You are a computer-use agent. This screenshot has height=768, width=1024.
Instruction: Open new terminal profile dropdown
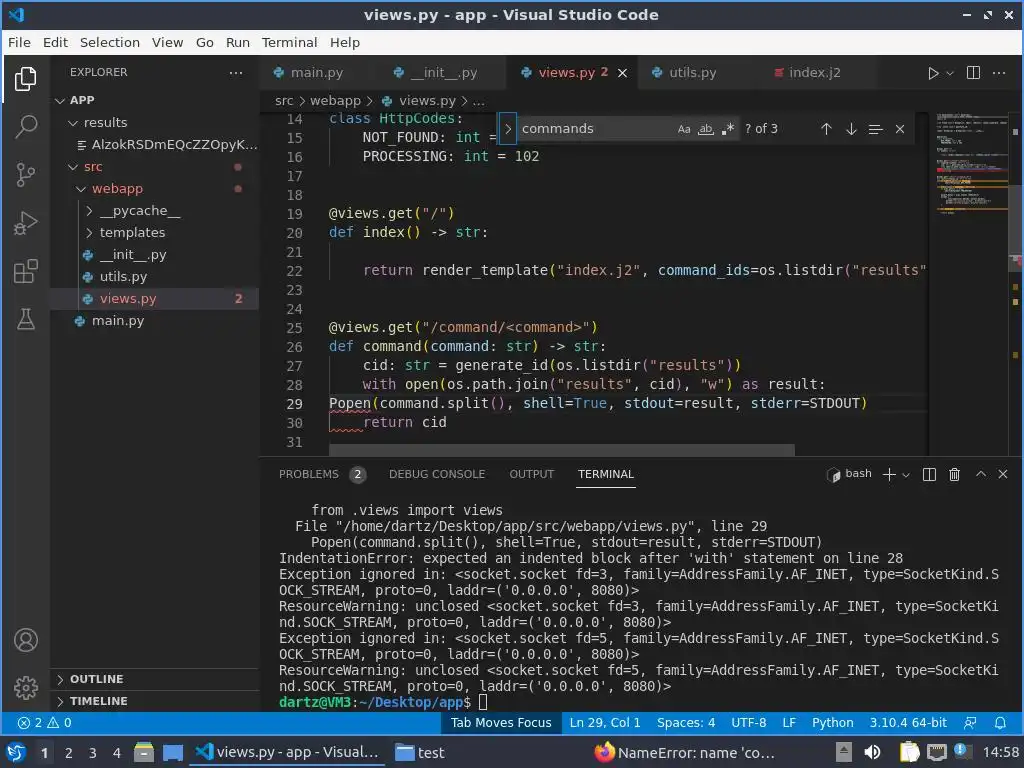[x=906, y=475]
